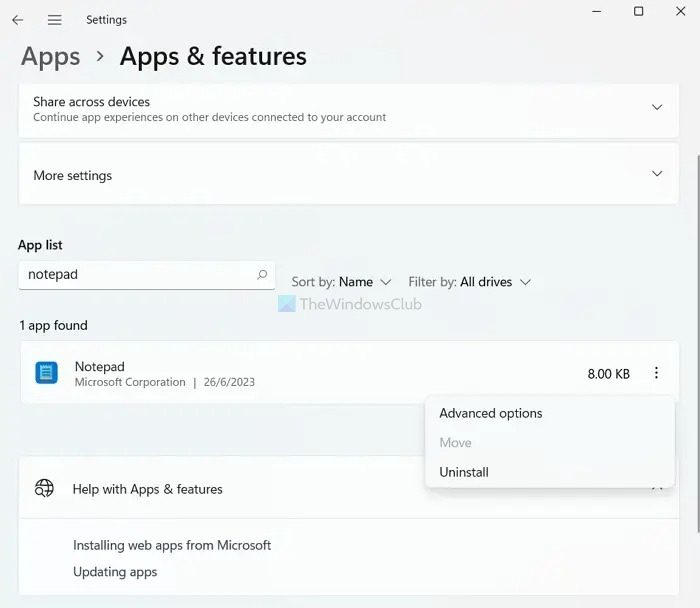Open the Filter by All drives dropdown

point(470,282)
